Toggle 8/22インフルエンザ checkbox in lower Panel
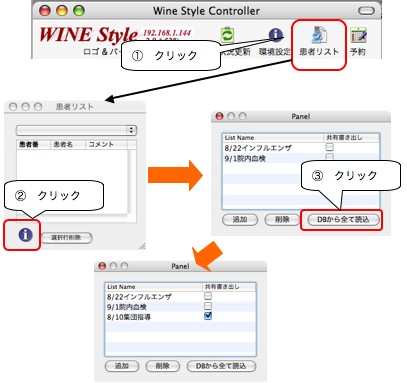 coord(208,296)
